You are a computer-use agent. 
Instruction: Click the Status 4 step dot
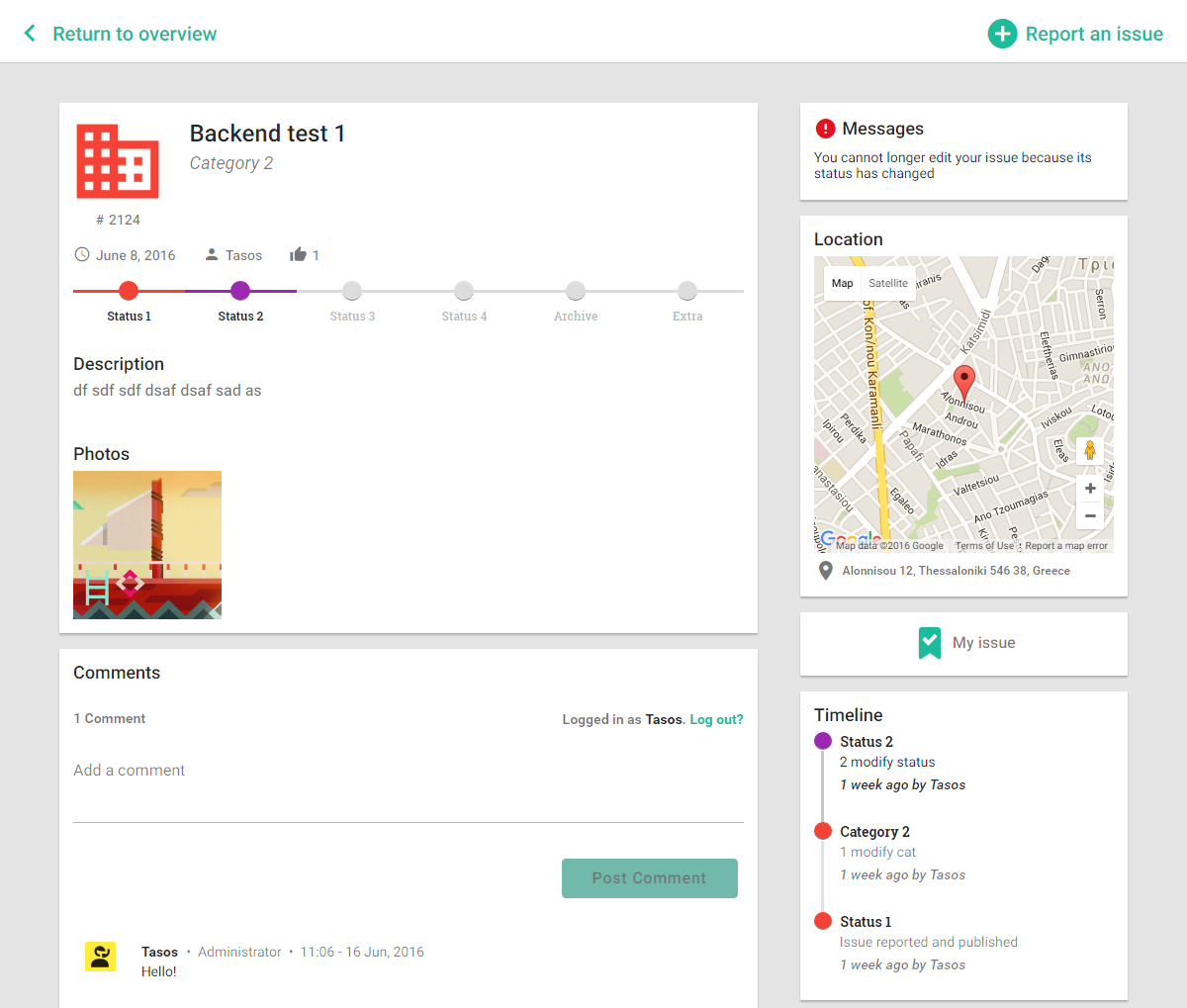point(464,291)
